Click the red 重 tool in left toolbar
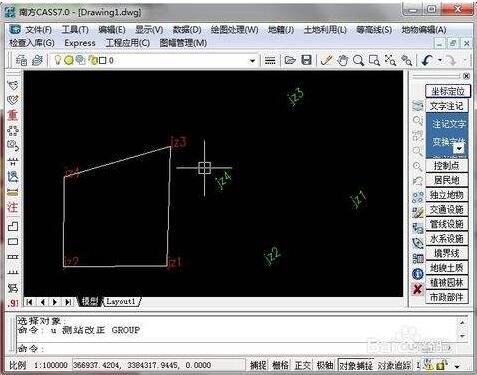477x375 pixels. [13, 115]
